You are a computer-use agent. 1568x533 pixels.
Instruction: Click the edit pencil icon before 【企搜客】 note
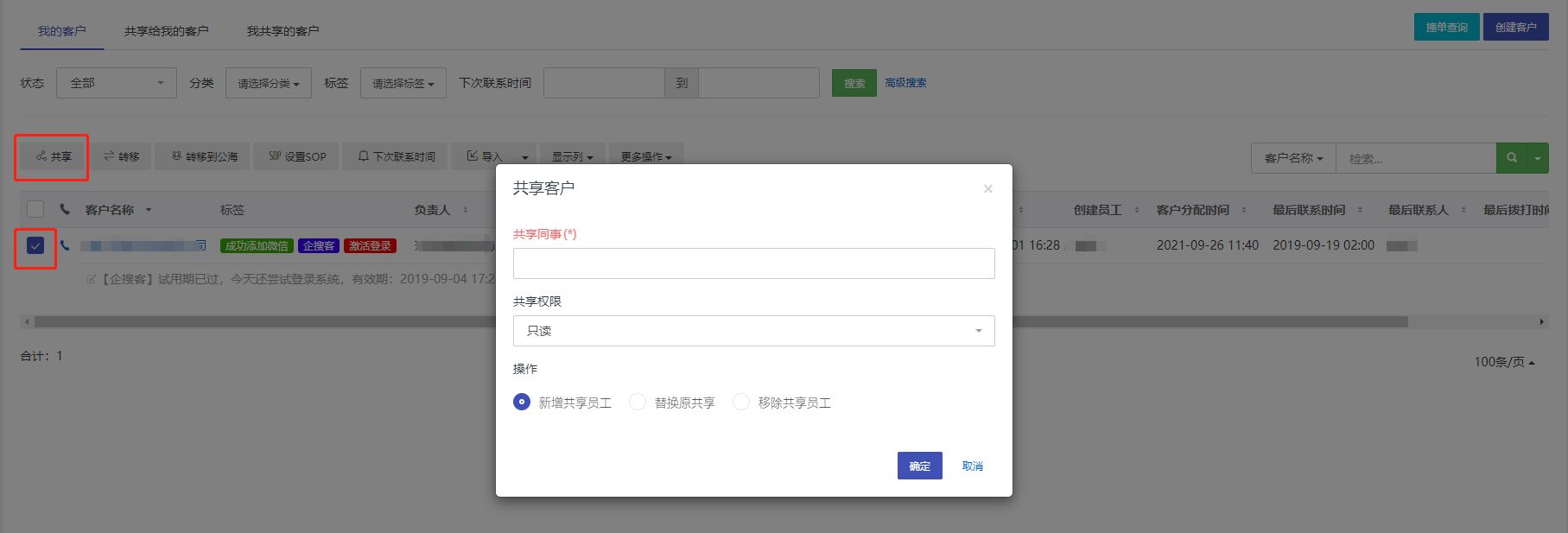point(92,279)
